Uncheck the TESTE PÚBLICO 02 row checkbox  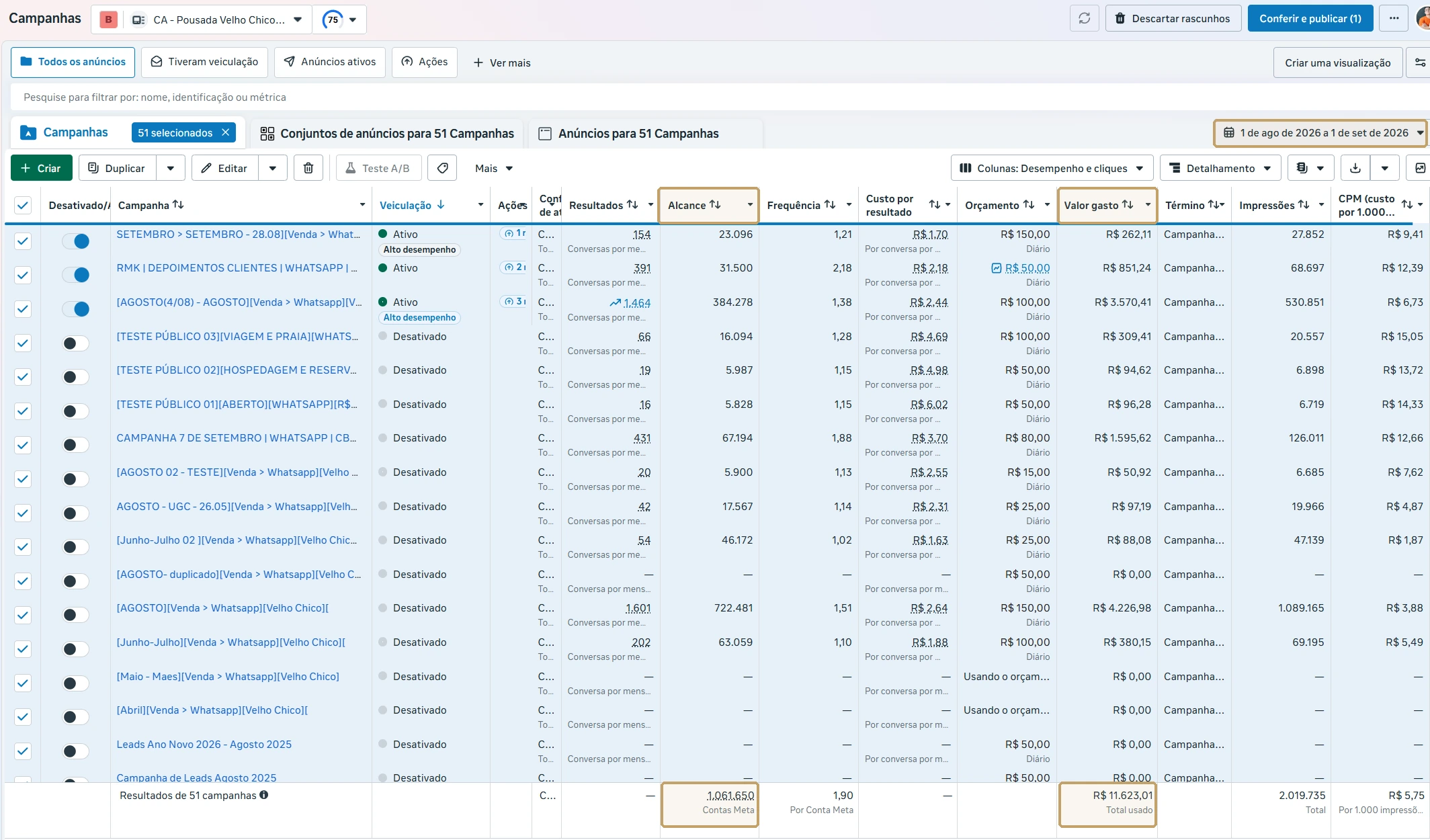23,377
